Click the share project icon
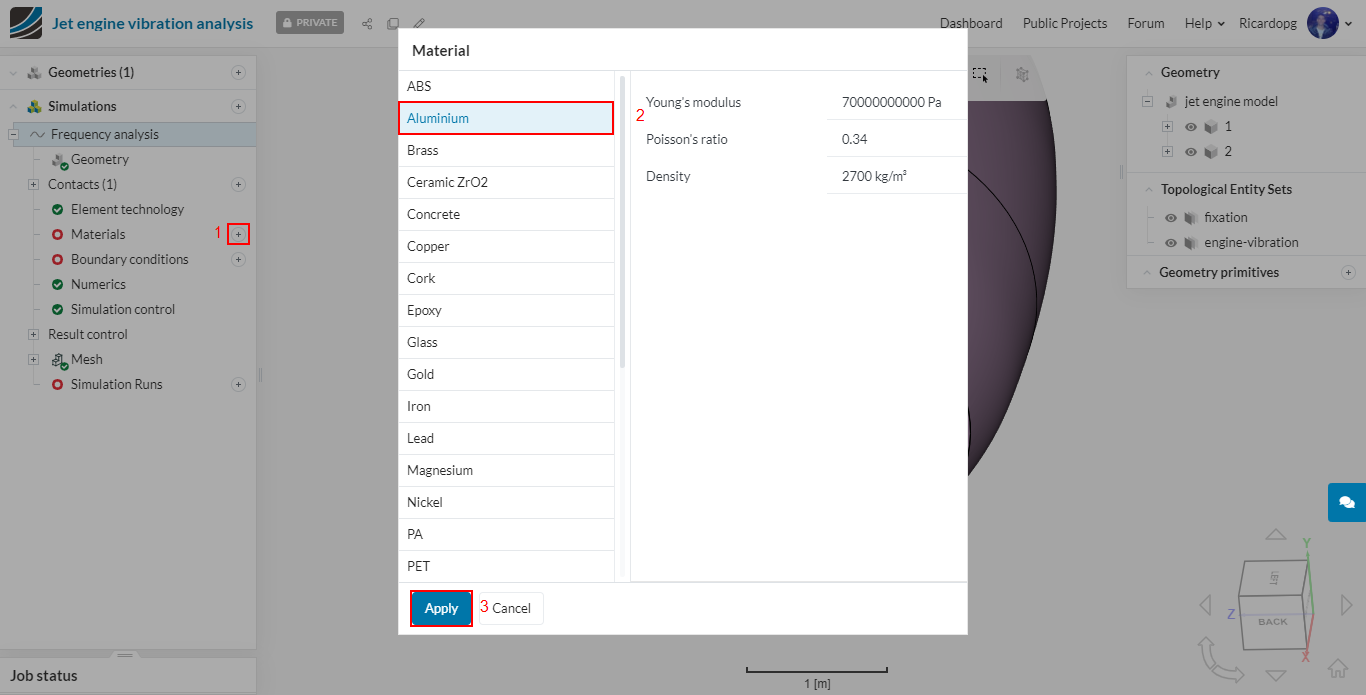 click(x=367, y=23)
